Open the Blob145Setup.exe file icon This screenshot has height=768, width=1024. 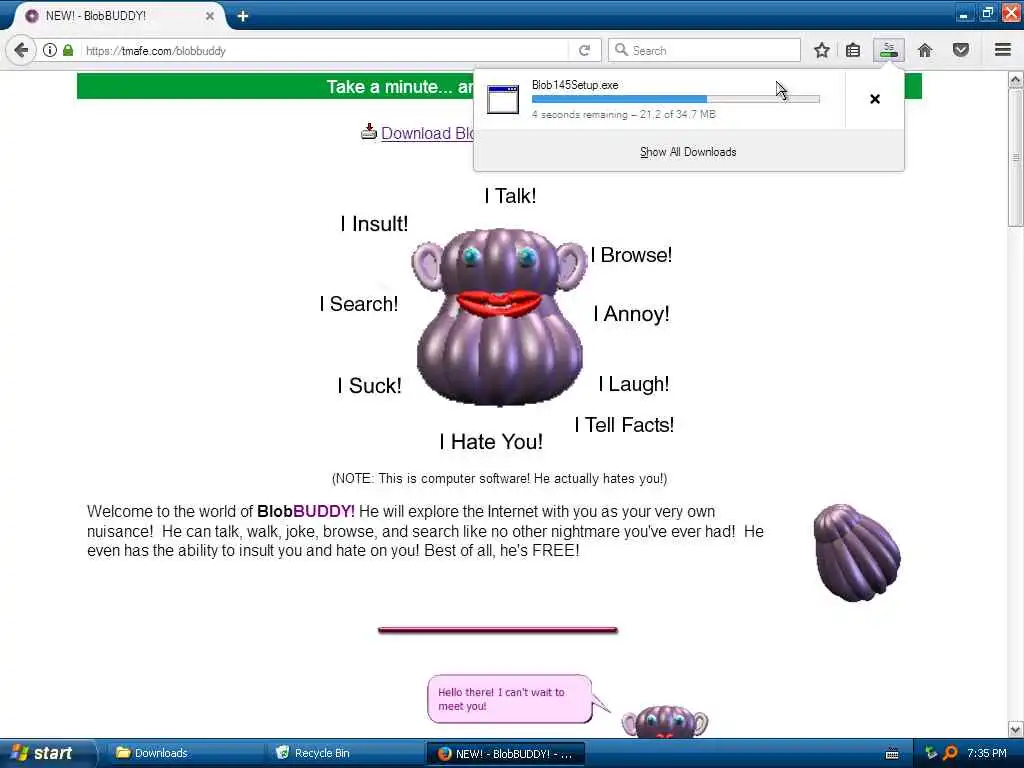point(503,99)
